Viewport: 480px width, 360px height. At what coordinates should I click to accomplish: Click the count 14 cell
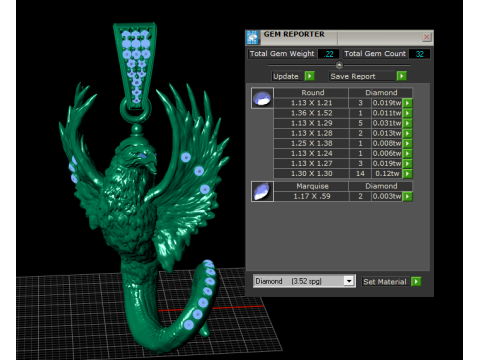(360, 174)
